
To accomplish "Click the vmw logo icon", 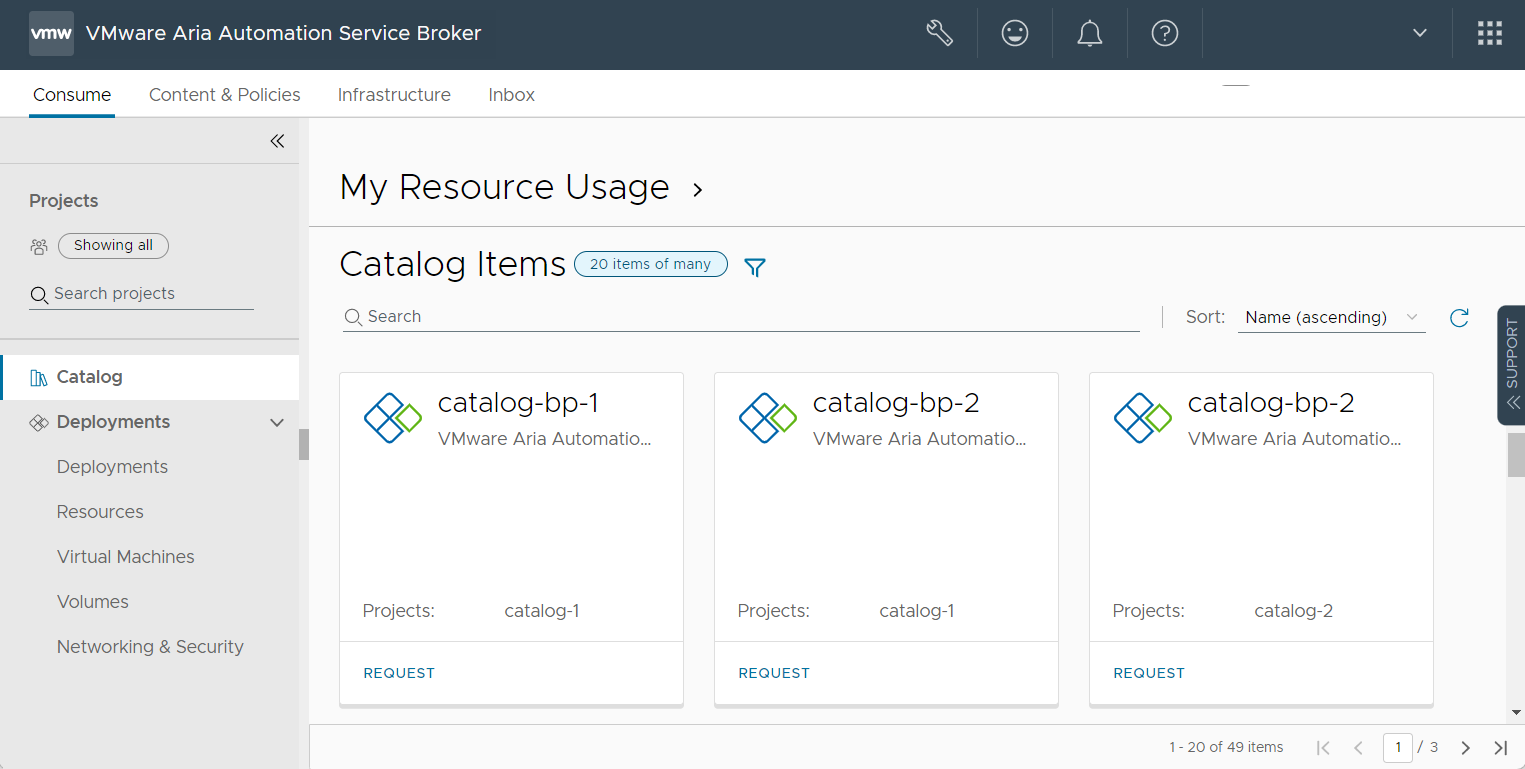I will [51, 33].
